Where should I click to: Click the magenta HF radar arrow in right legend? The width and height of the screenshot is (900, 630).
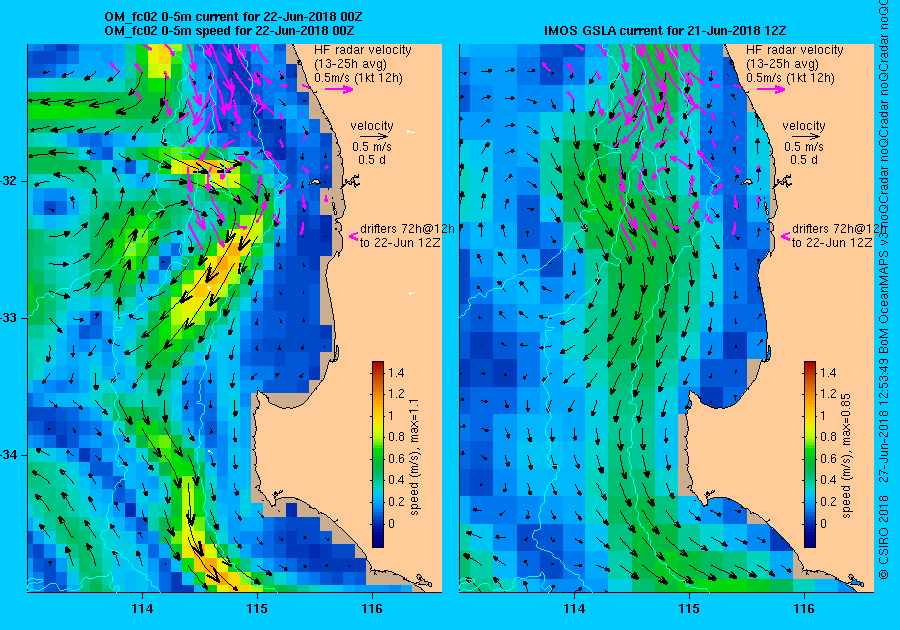click(x=771, y=89)
